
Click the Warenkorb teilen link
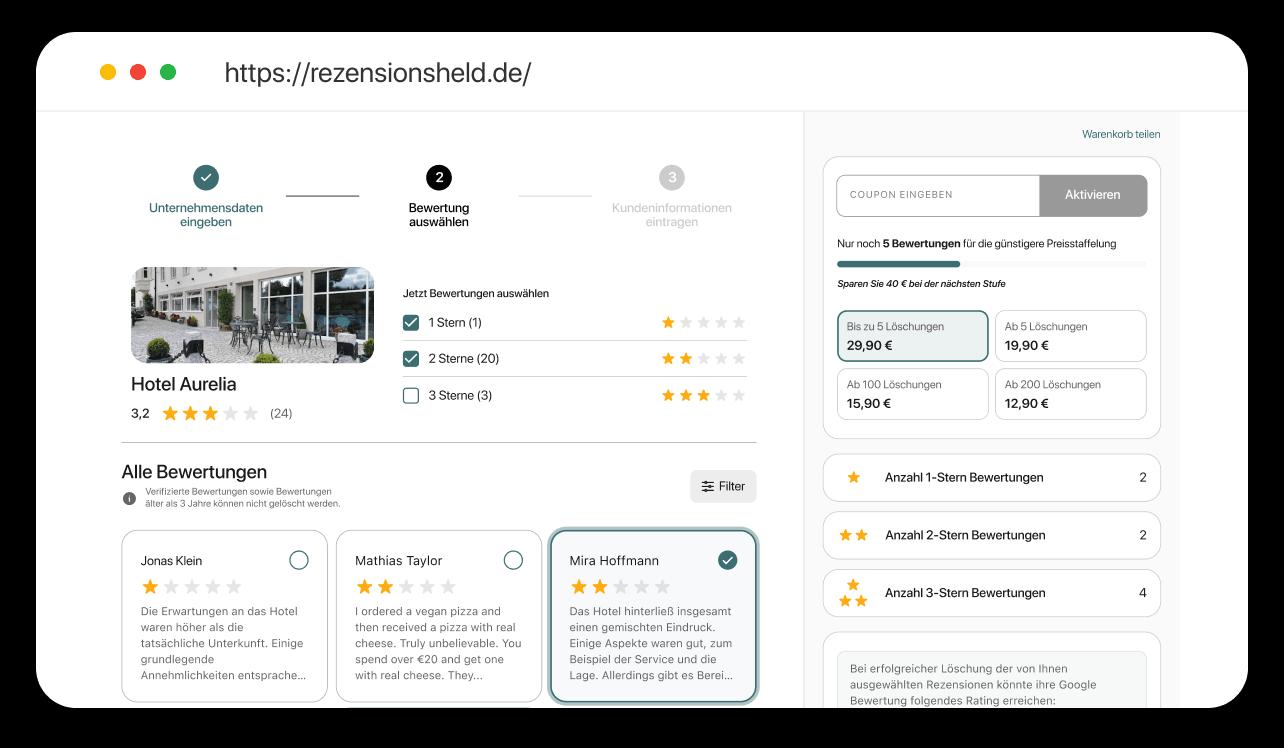[1120, 134]
